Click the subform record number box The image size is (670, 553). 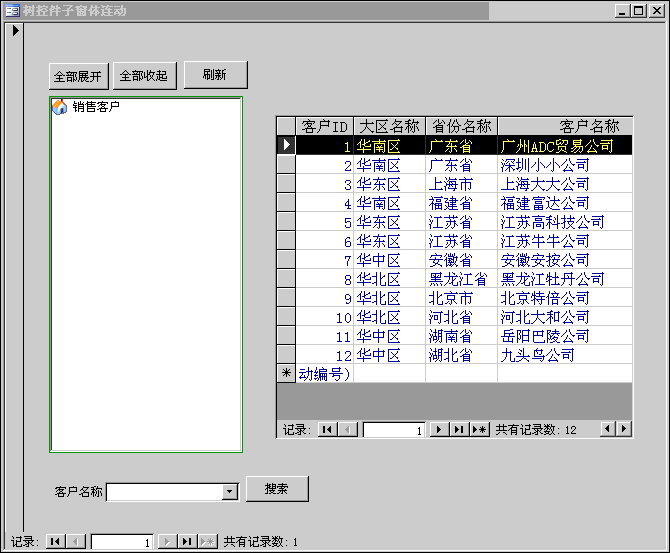tap(394, 430)
